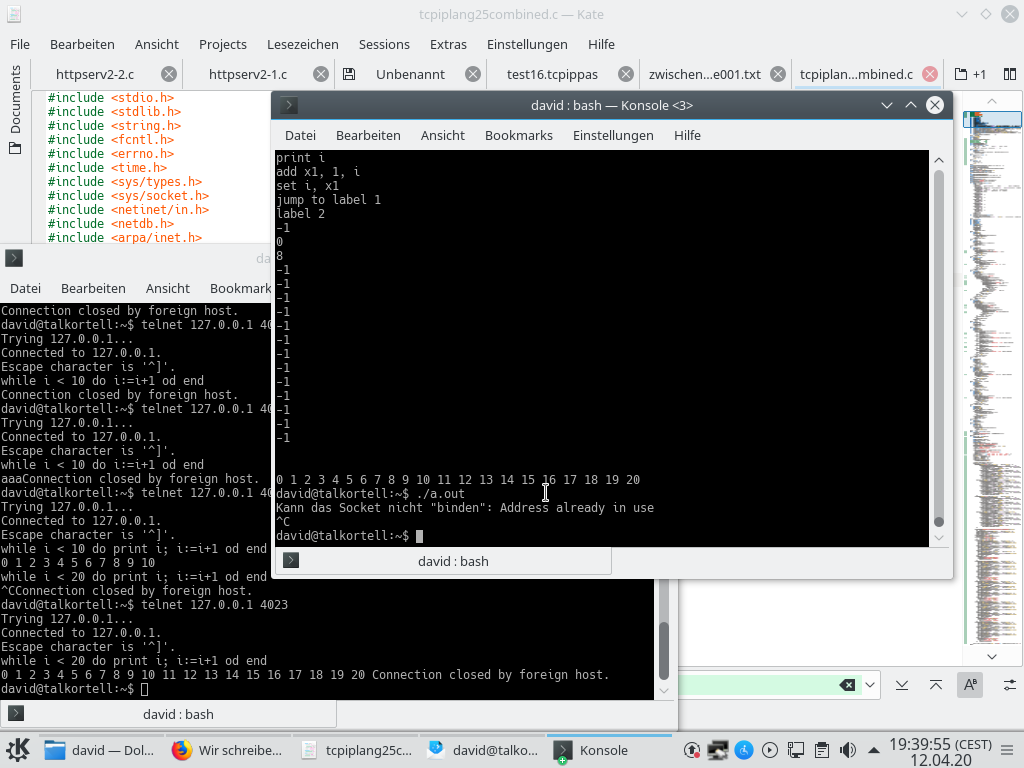Open Kate's Lesezeichen menu
Screen dimensions: 1024x768
point(302,44)
